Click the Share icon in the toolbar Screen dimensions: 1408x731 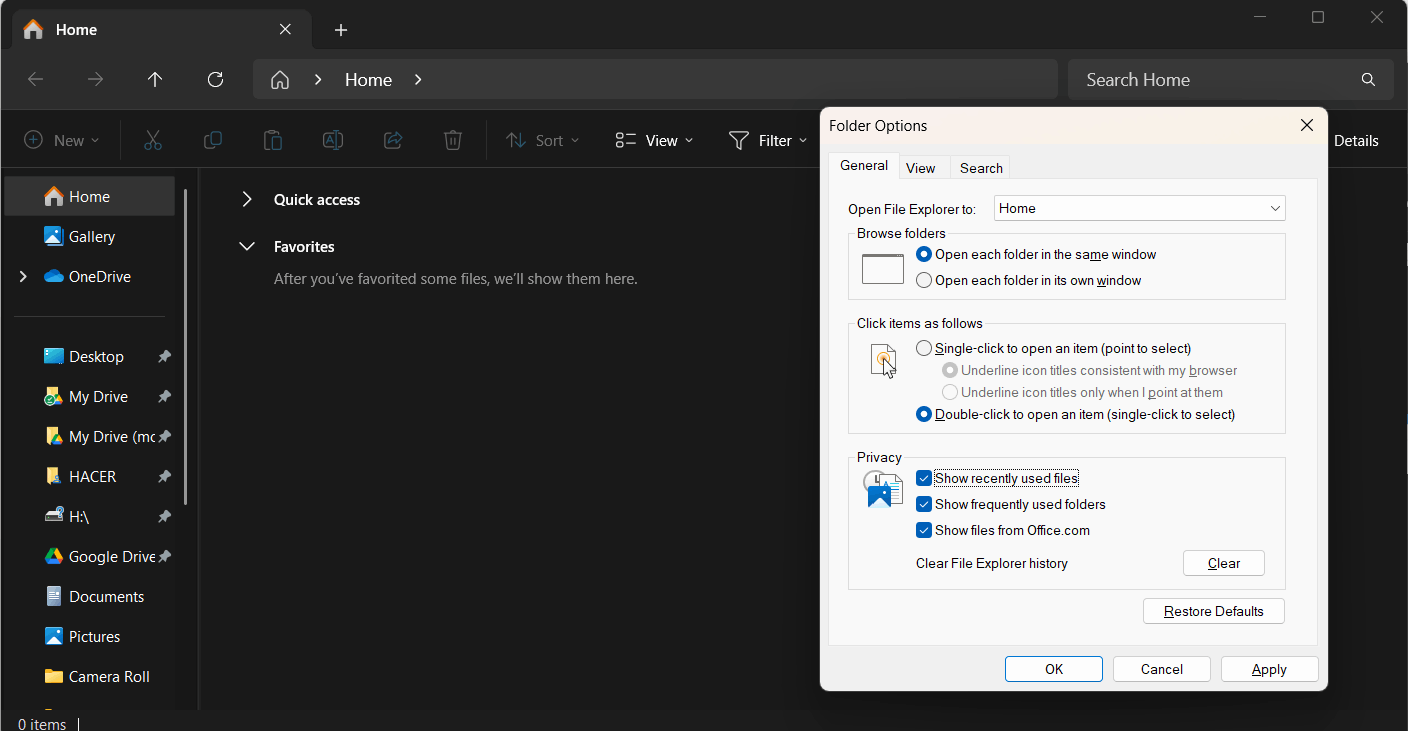click(x=392, y=140)
